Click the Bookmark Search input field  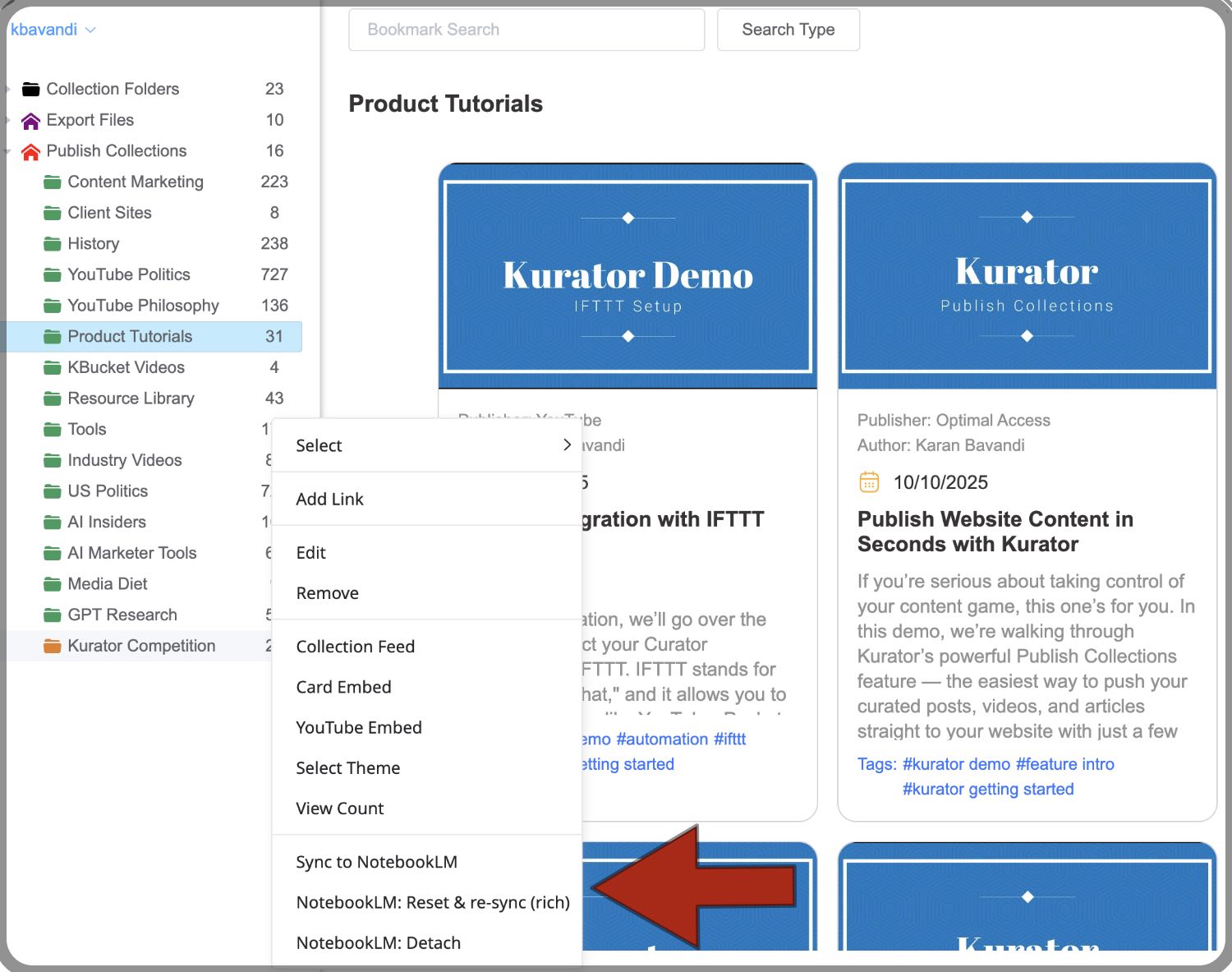[x=526, y=30]
